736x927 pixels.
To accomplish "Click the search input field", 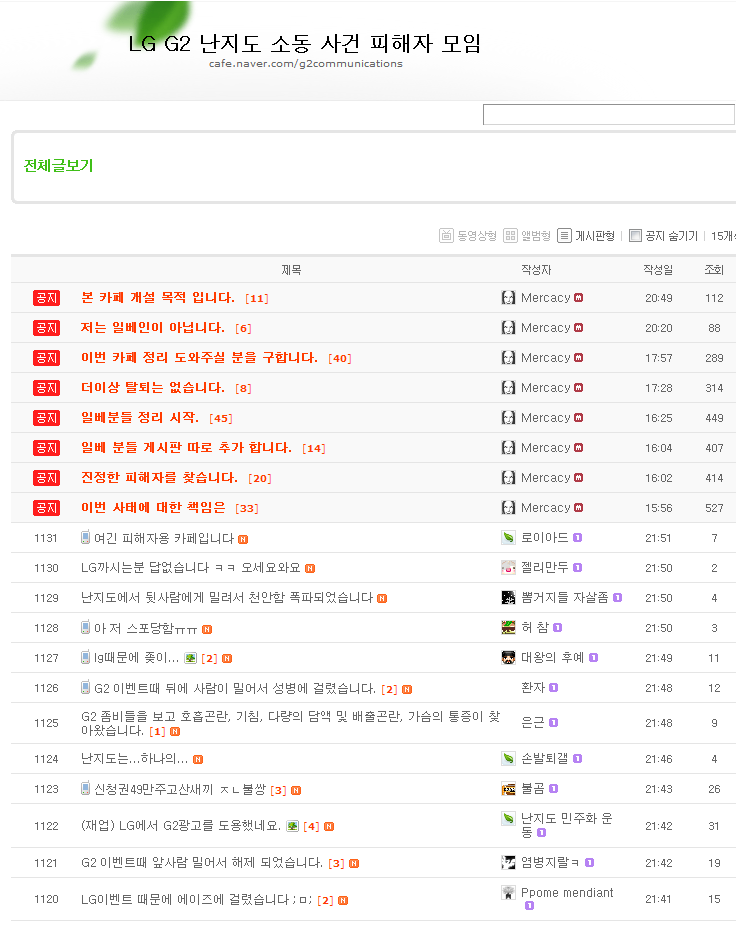I will coord(609,115).
